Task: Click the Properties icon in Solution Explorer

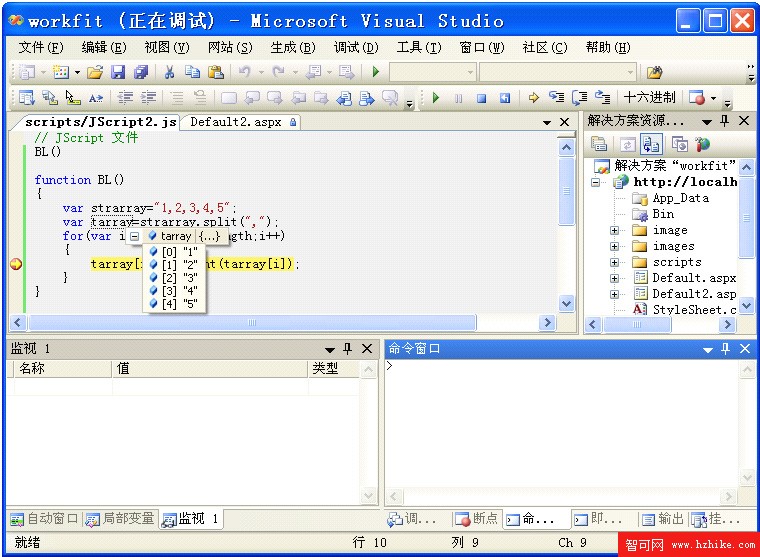Action: (x=600, y=144)
